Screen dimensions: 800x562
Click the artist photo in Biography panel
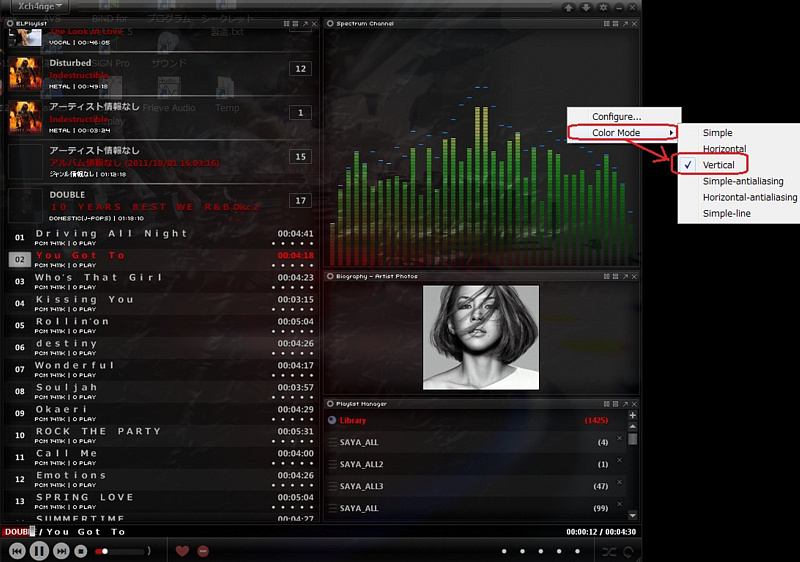pos(481,338)
